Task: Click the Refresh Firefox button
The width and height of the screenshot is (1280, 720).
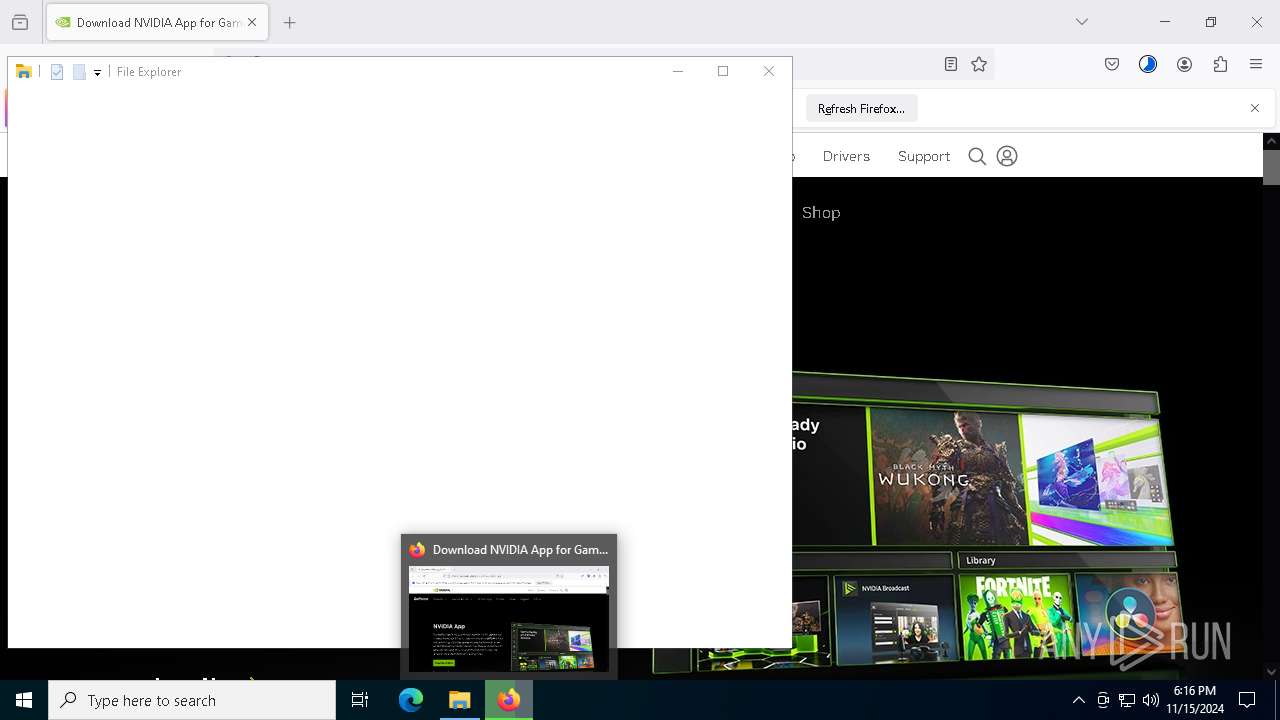Action: [862, 108]
